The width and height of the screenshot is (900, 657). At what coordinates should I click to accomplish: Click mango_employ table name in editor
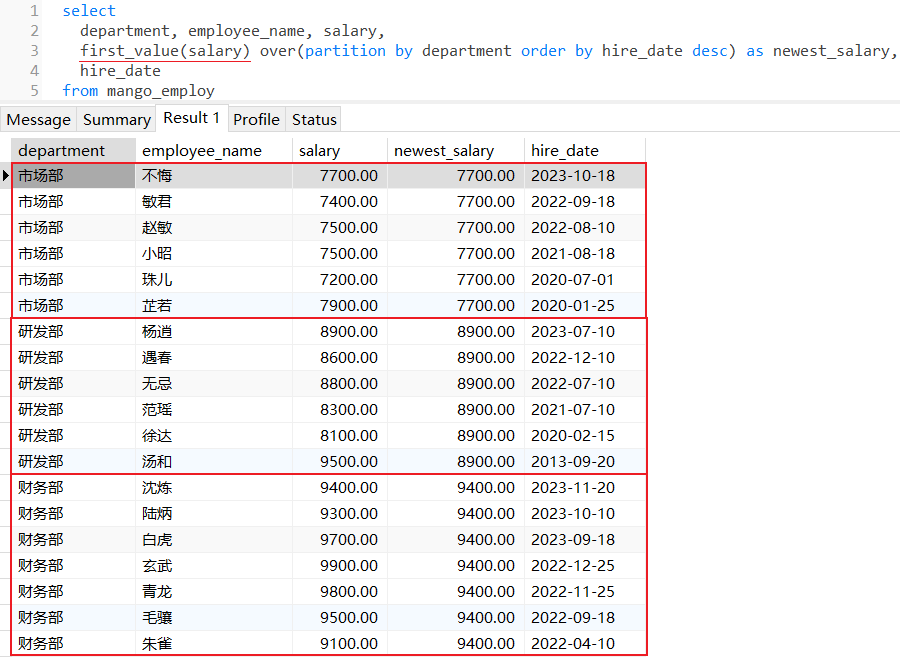pos(161,91)
